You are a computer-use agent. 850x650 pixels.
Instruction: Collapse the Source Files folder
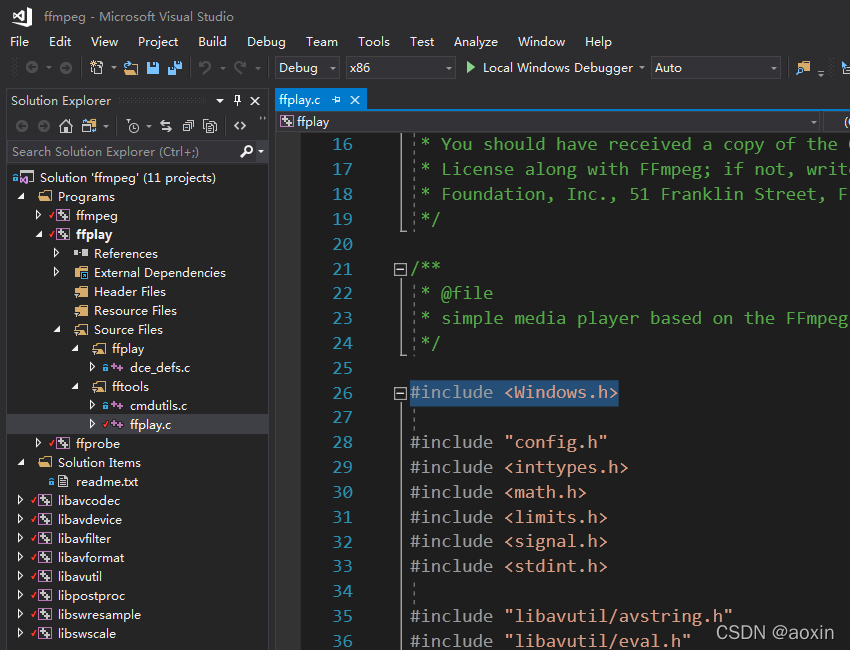pos(57,330)
